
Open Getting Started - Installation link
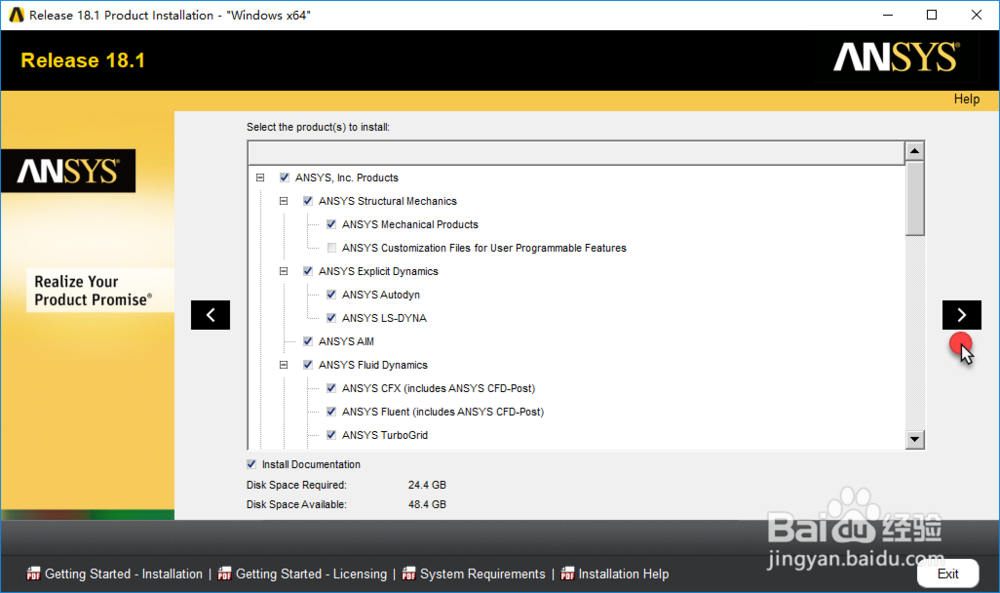124,574
